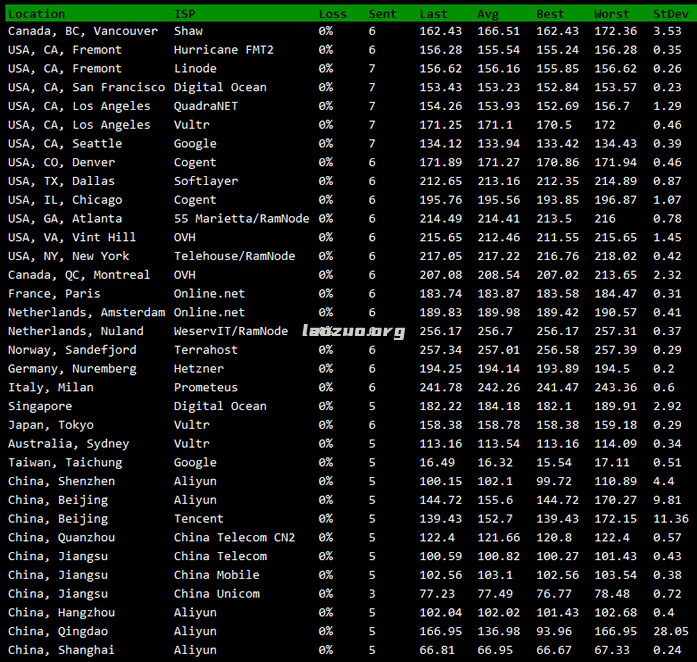Select China, Shanghai location
This screenshot has height=662, width=697.
(x=61, y=650)
